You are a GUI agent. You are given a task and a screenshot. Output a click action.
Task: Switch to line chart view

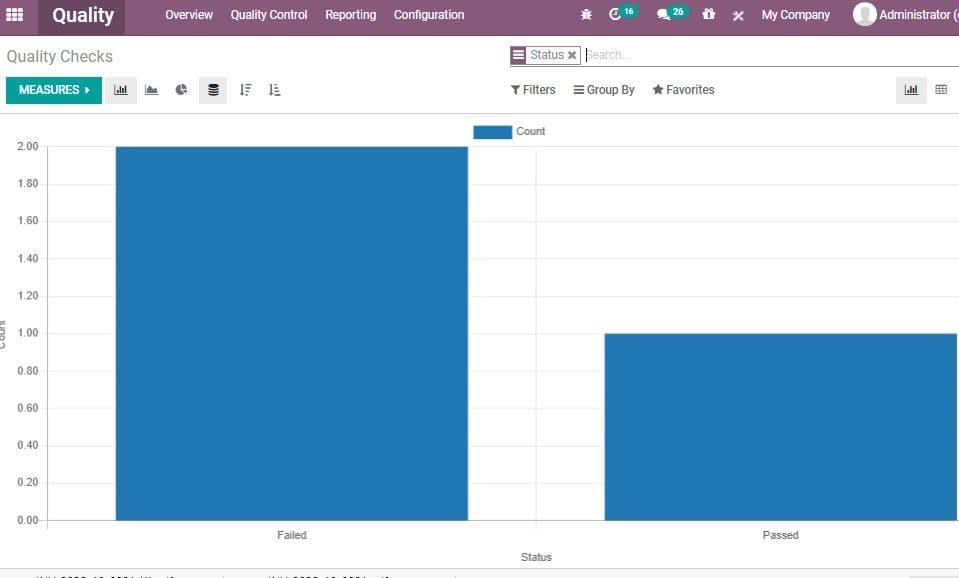coord(151,90)
